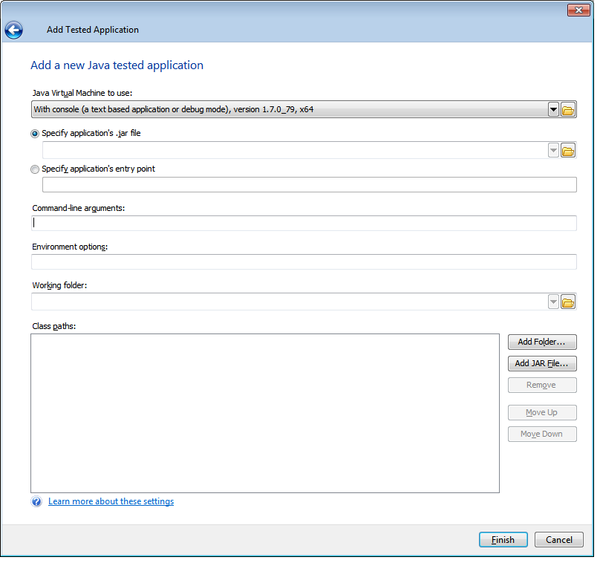600x566 pixels.
Task: Click the Add Folder button
Action: [542, 342]
